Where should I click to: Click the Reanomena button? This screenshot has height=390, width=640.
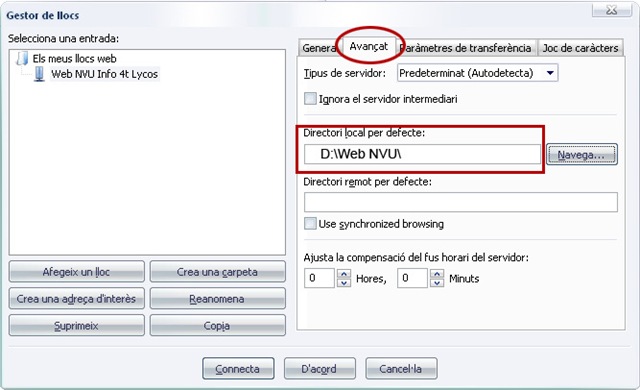218,299
